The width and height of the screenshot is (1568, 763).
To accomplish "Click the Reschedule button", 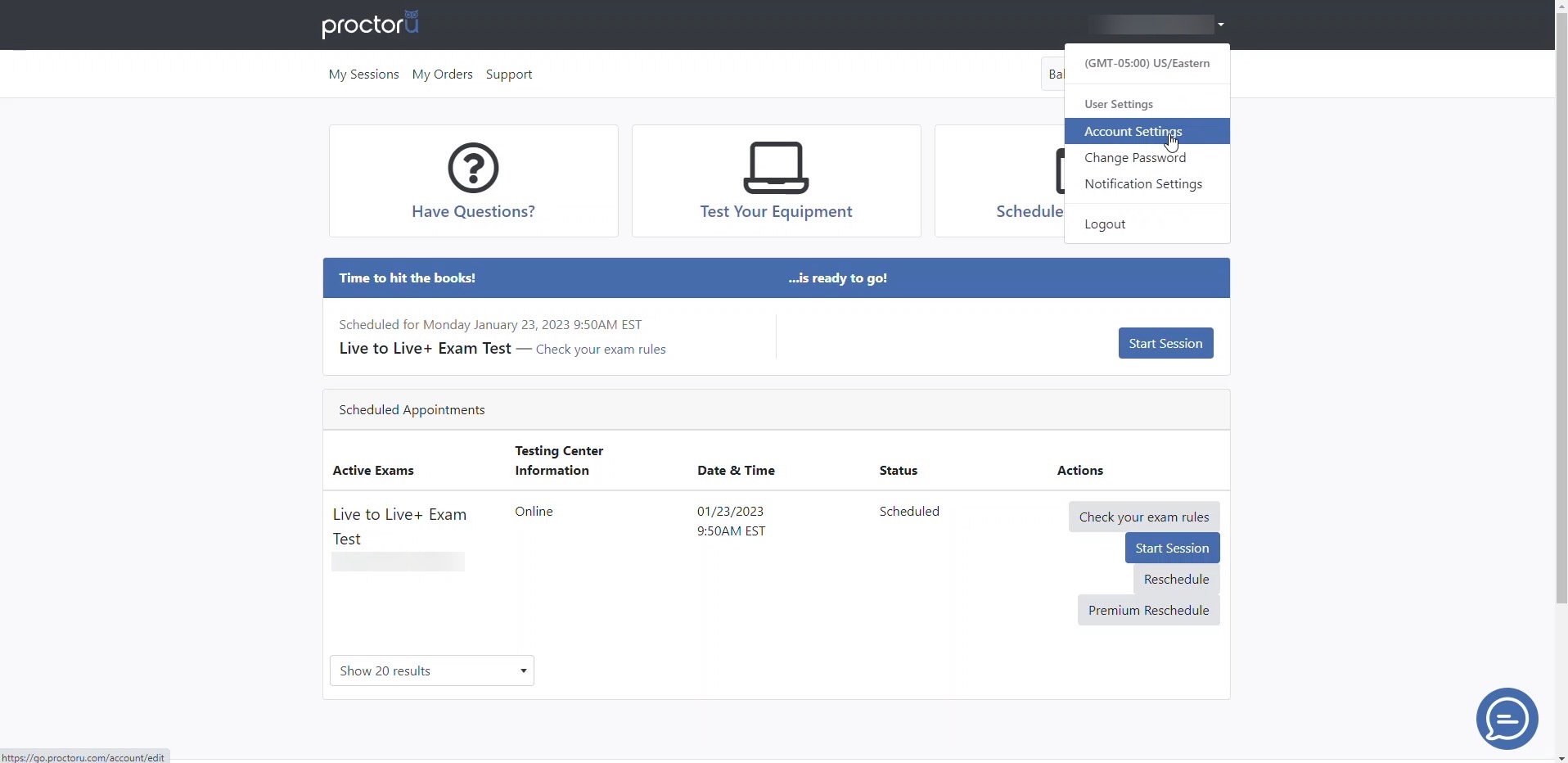I will coord(1176,579).
